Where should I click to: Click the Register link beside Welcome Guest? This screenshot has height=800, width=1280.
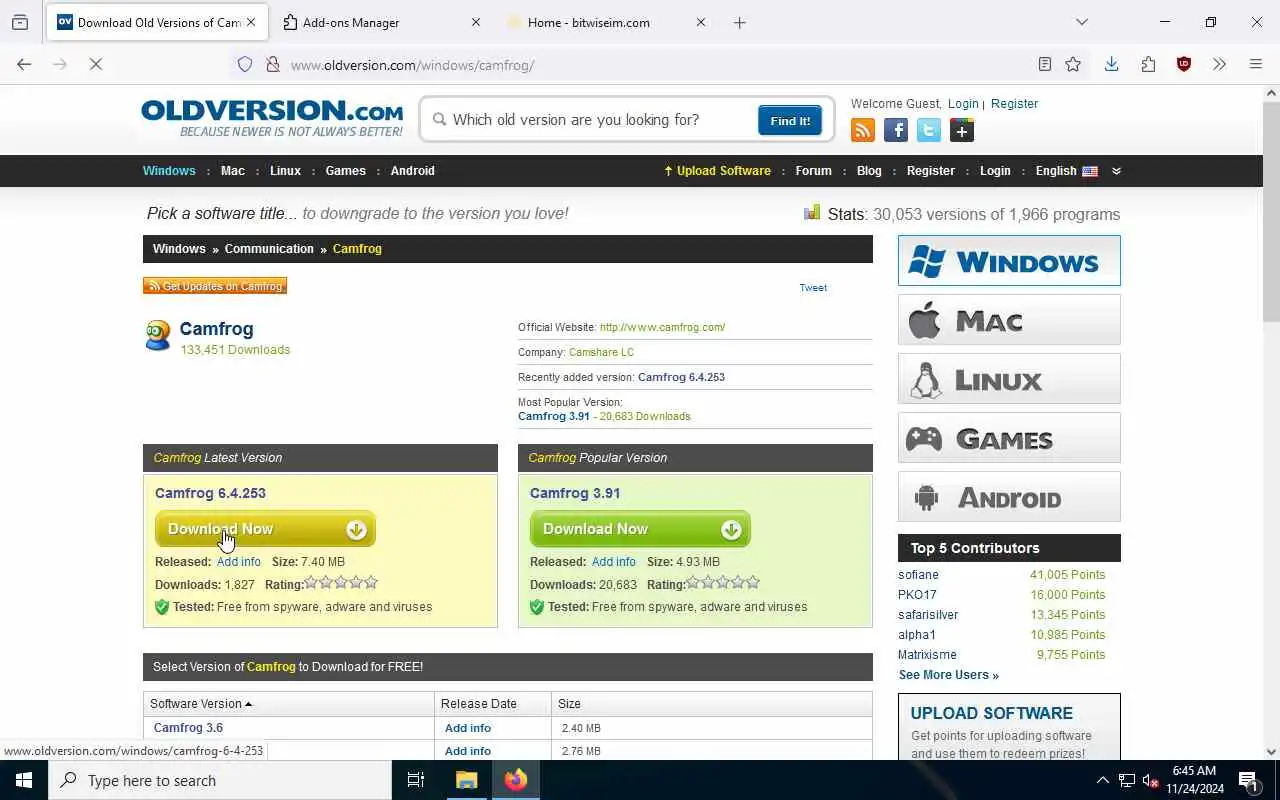(1014, 104)
